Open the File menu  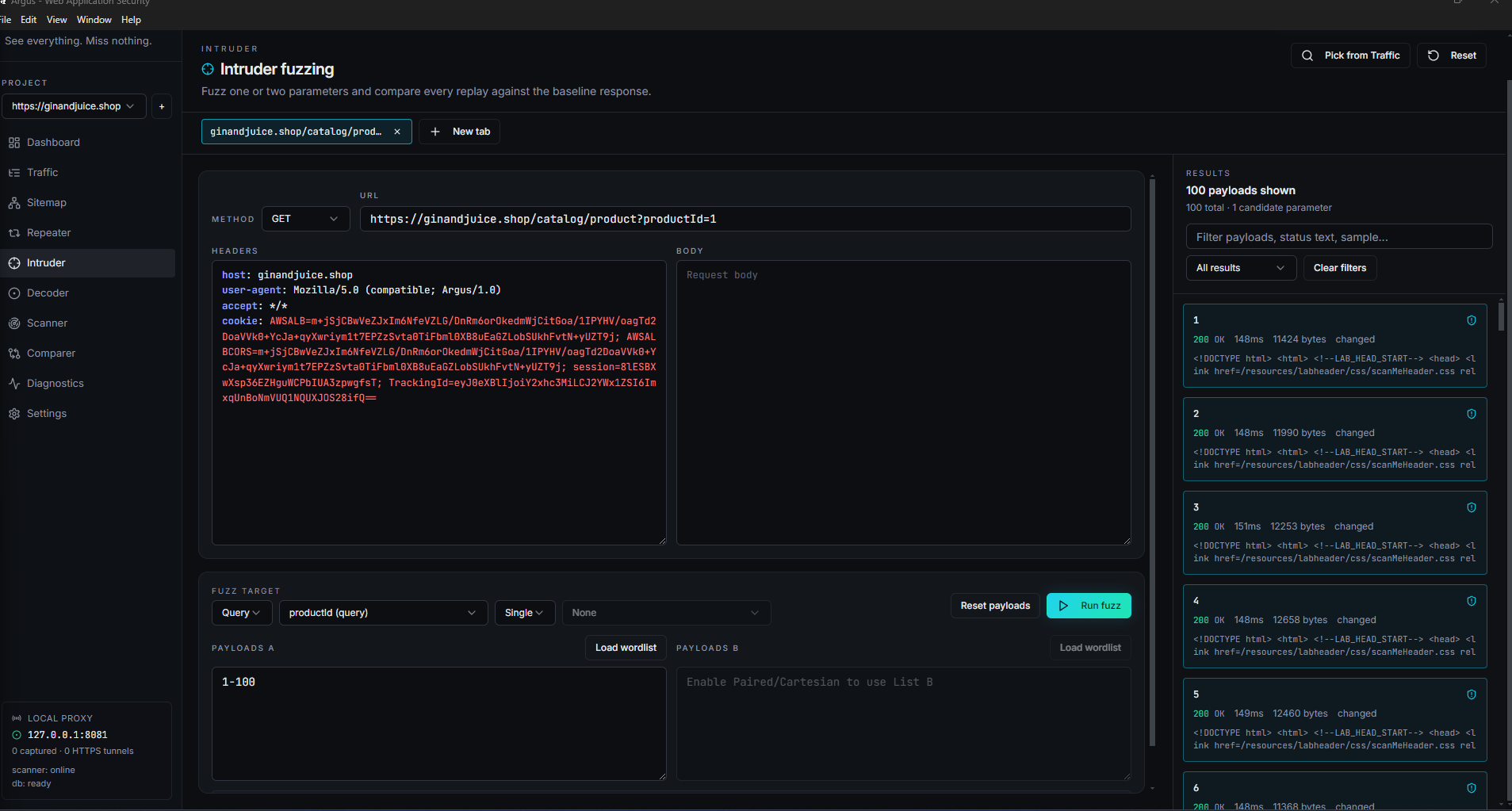pos(6,20)
